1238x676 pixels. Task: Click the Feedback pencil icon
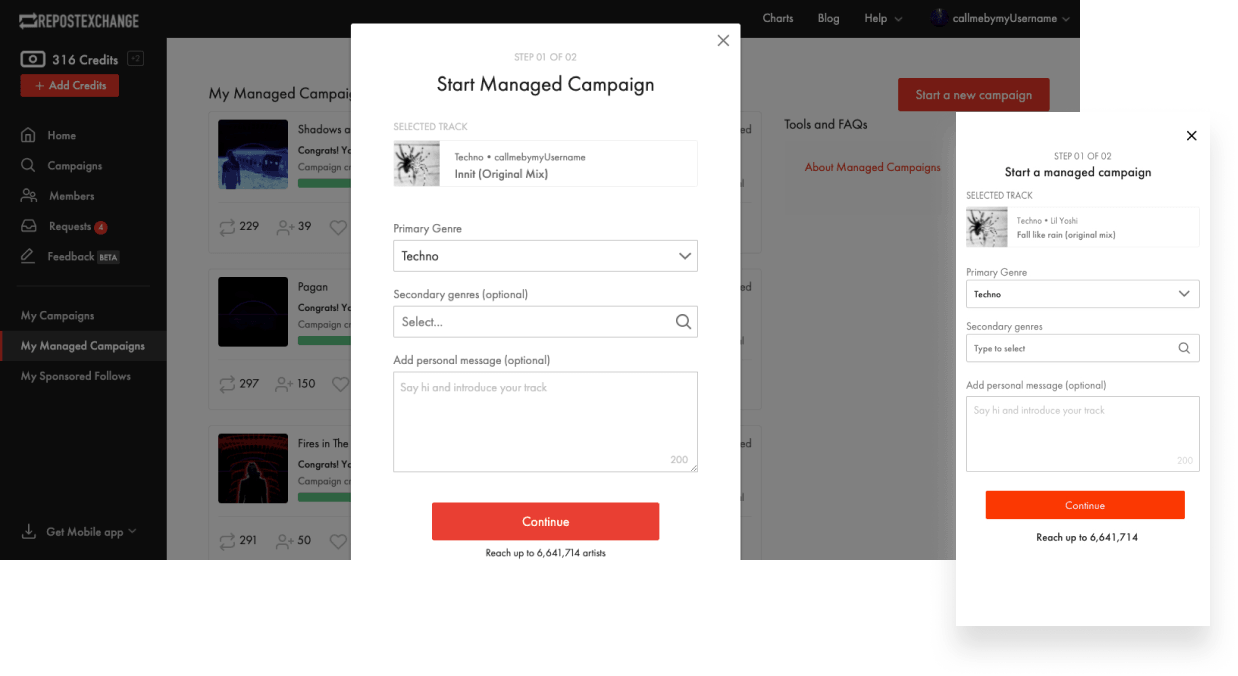point(29,257)
